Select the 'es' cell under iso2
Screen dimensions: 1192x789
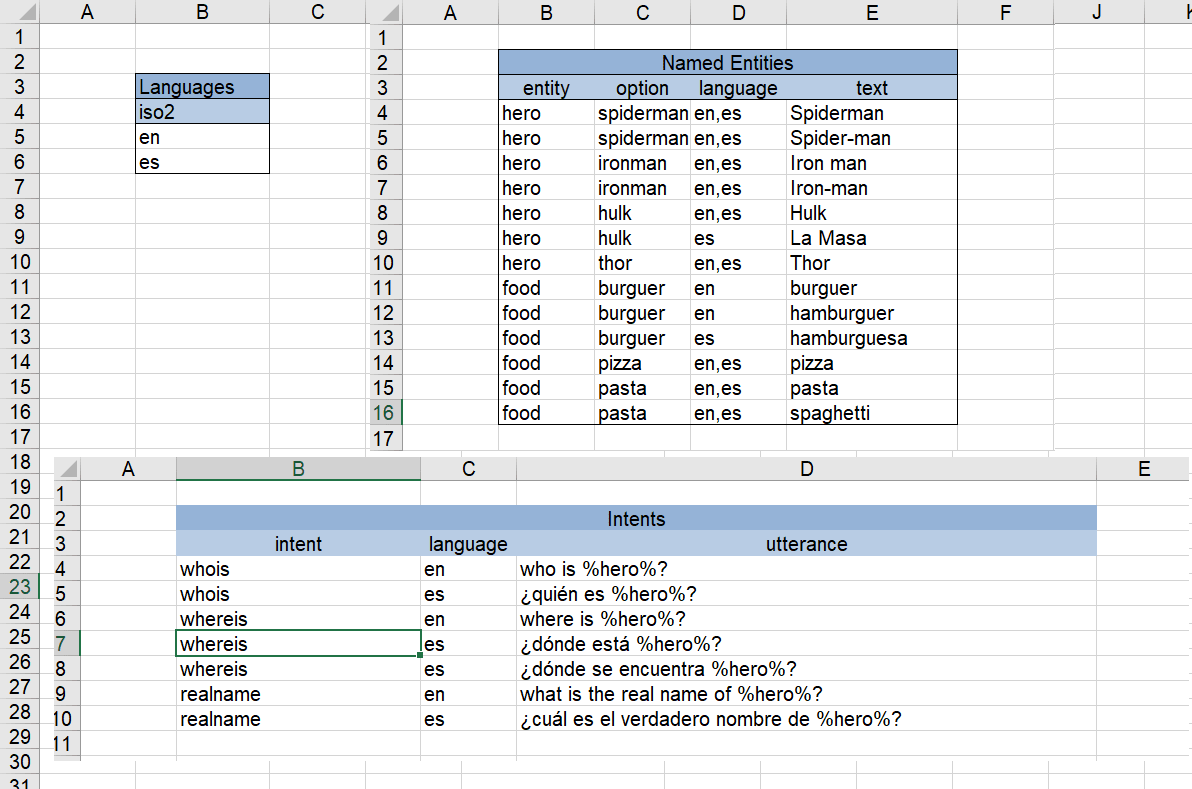point(202,162)
